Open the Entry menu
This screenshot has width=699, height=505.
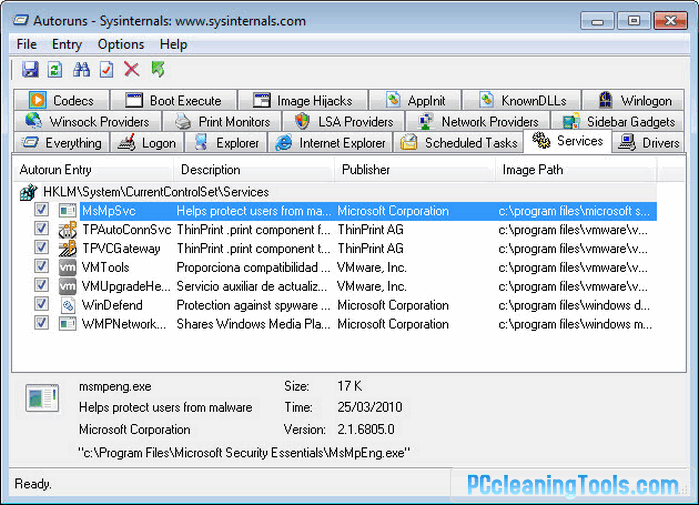point(67,45)
